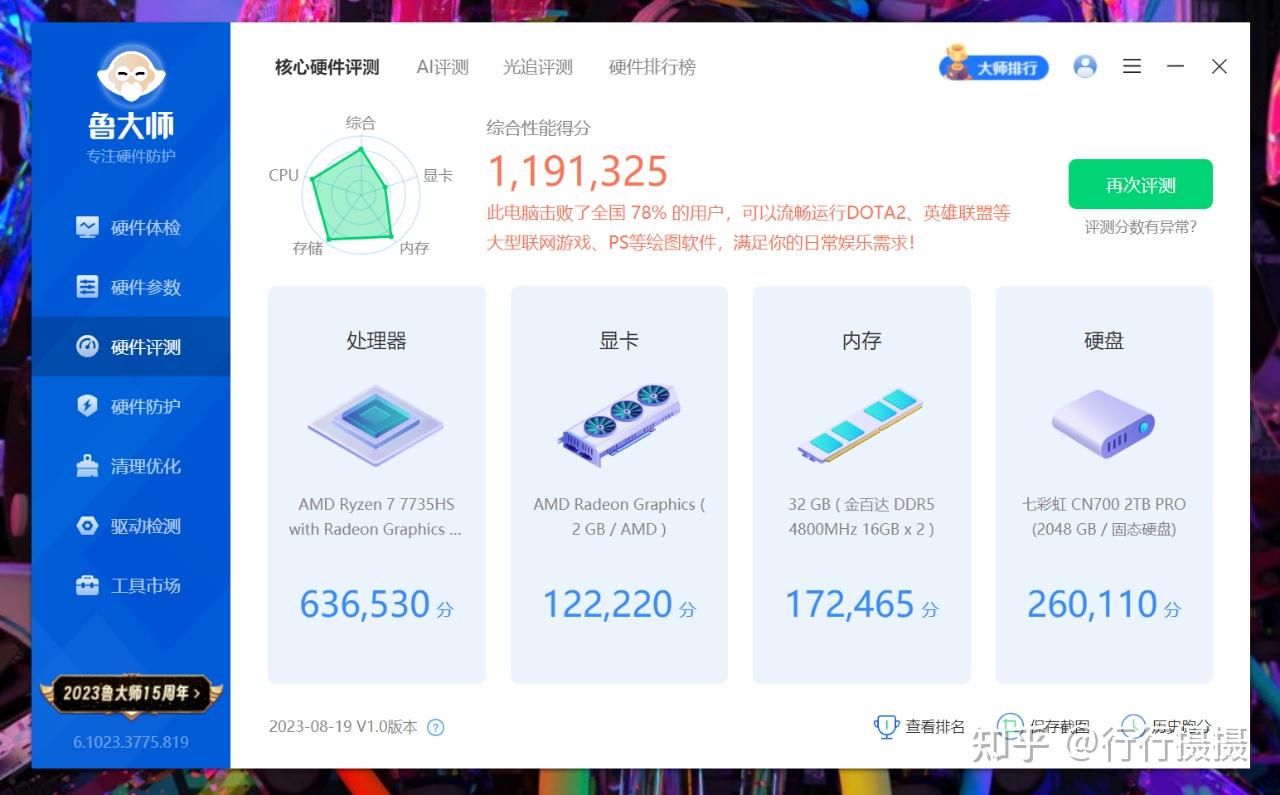Open the hamburger menu

pyautogui.click(x=1132, y=66)
